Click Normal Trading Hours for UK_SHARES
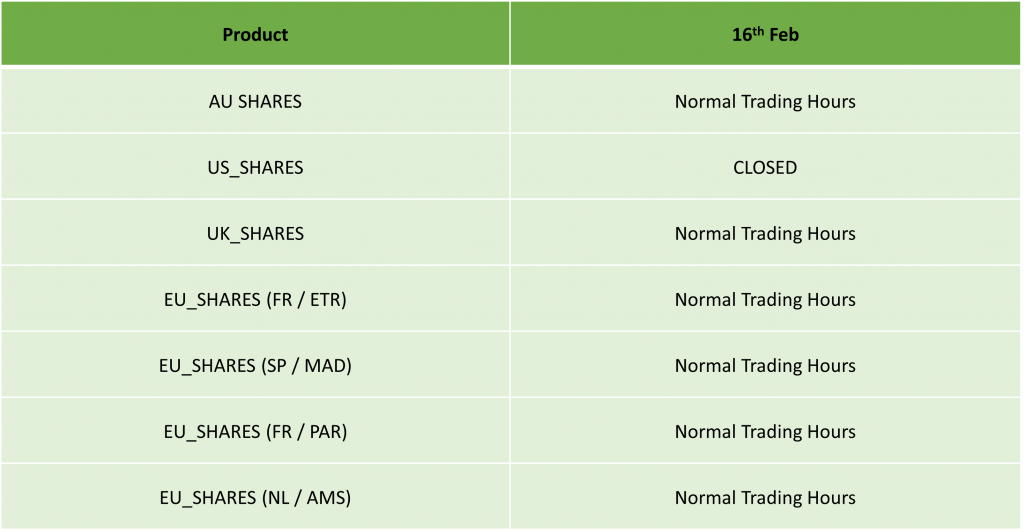1024x531 pixels. coord(765,234)
